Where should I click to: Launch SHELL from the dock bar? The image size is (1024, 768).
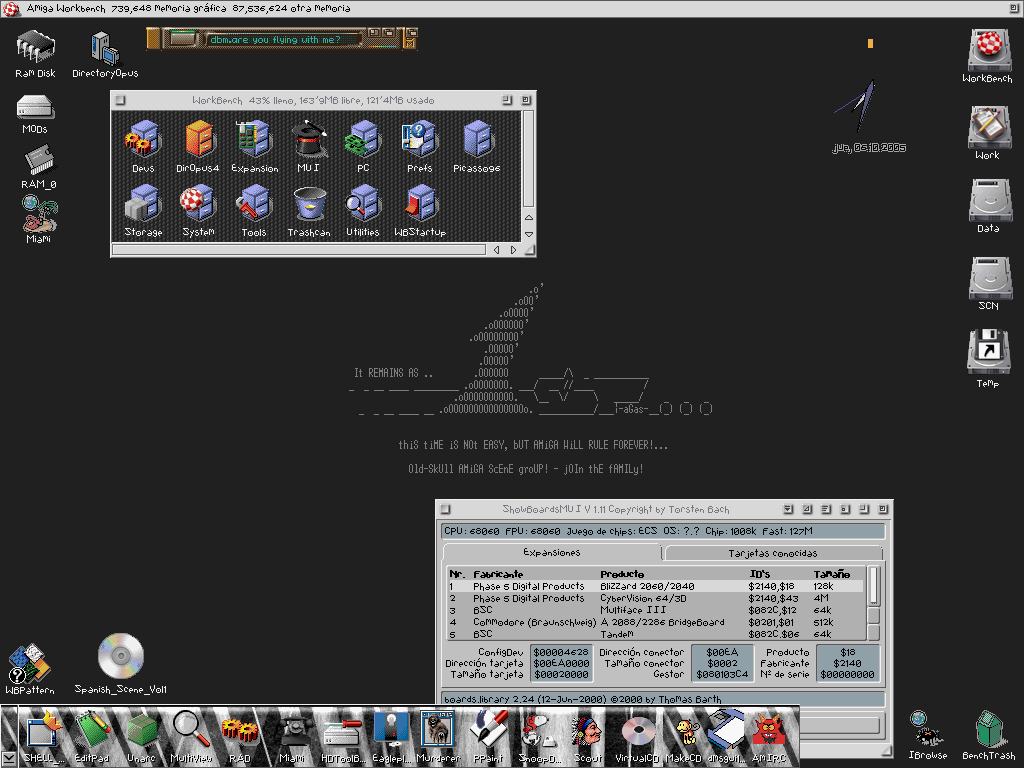click(x=44, y=737)
